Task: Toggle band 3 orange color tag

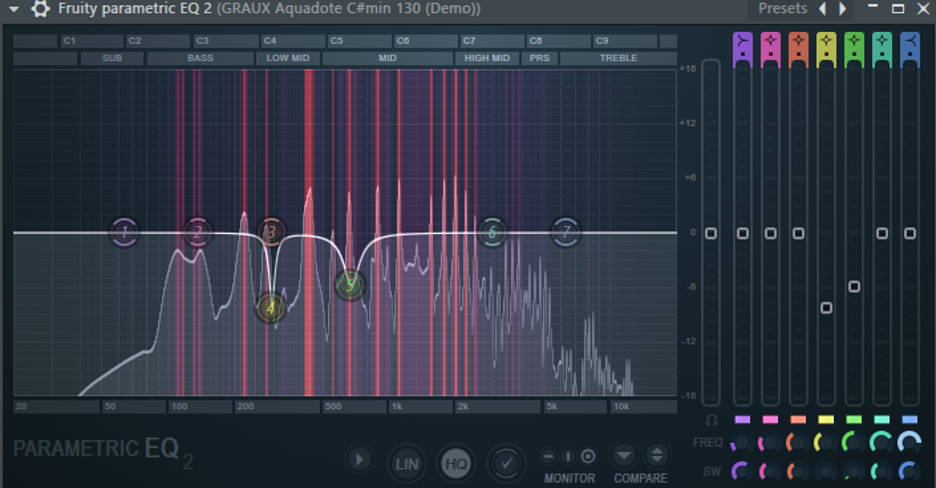Action: 798,419
